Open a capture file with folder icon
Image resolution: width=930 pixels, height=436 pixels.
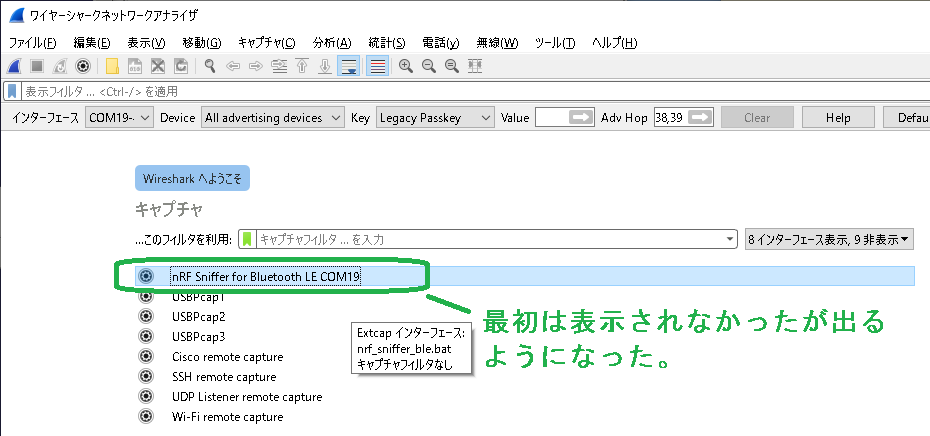point(112,66)
